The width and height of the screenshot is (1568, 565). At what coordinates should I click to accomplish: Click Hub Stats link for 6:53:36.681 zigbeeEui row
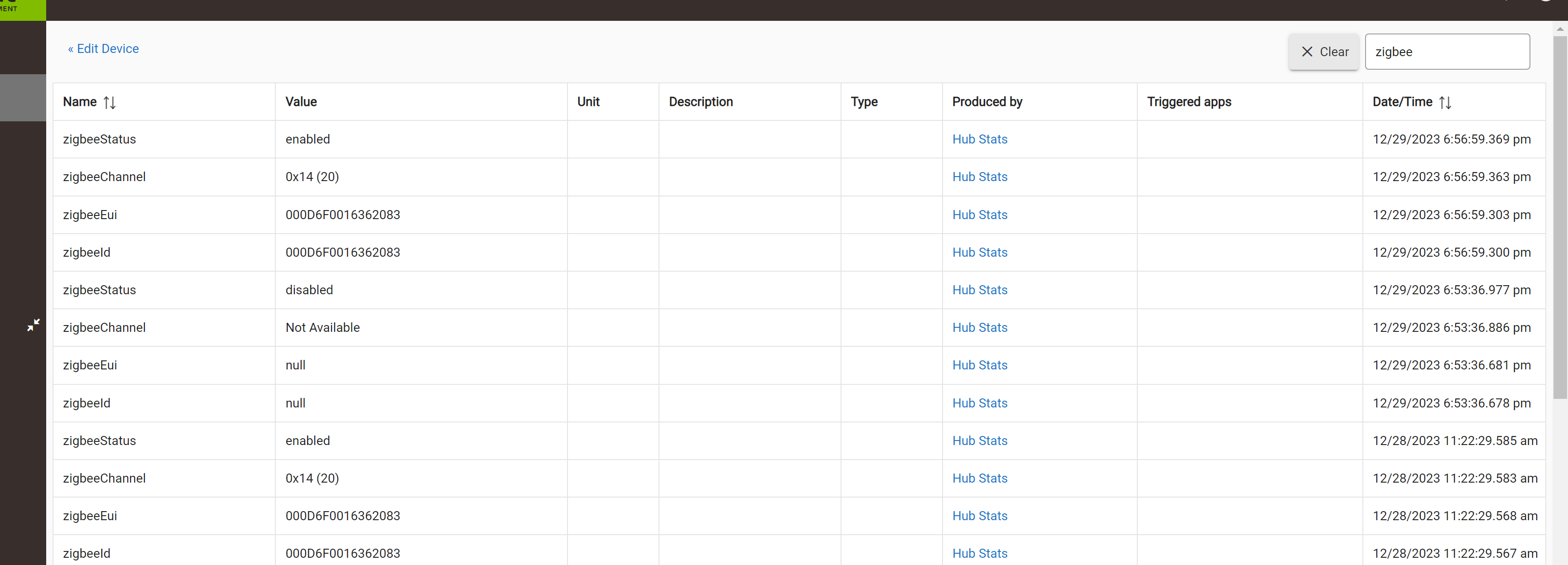[x=979, y=365]
